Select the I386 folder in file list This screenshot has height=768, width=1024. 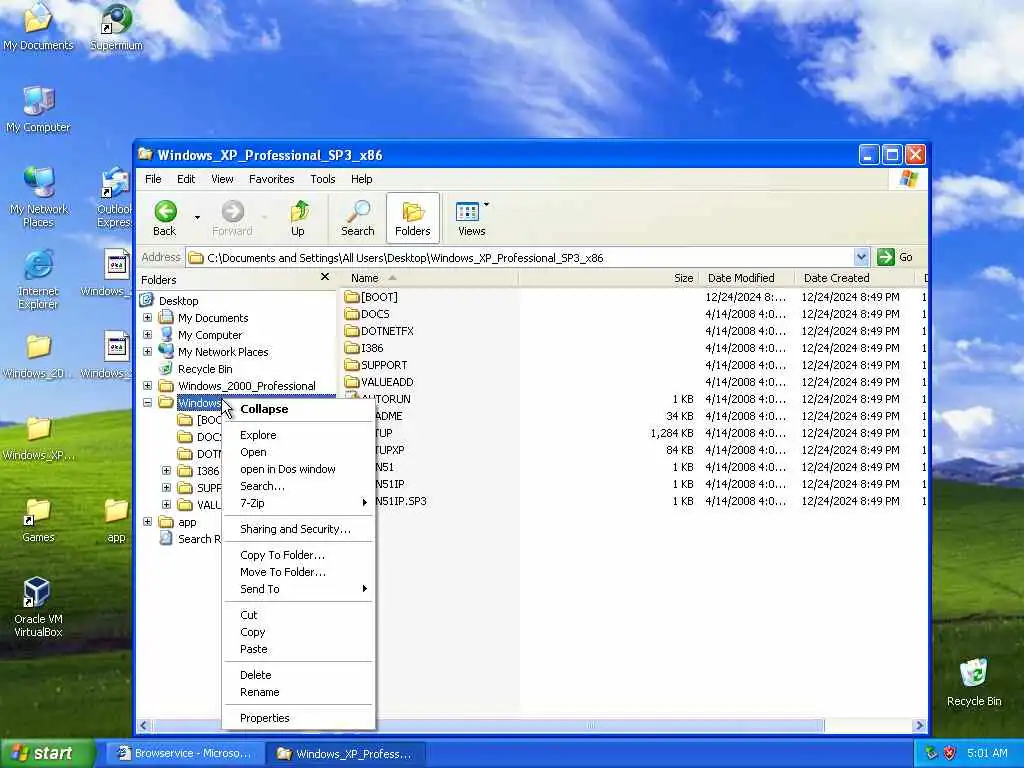tap(364, 348)
